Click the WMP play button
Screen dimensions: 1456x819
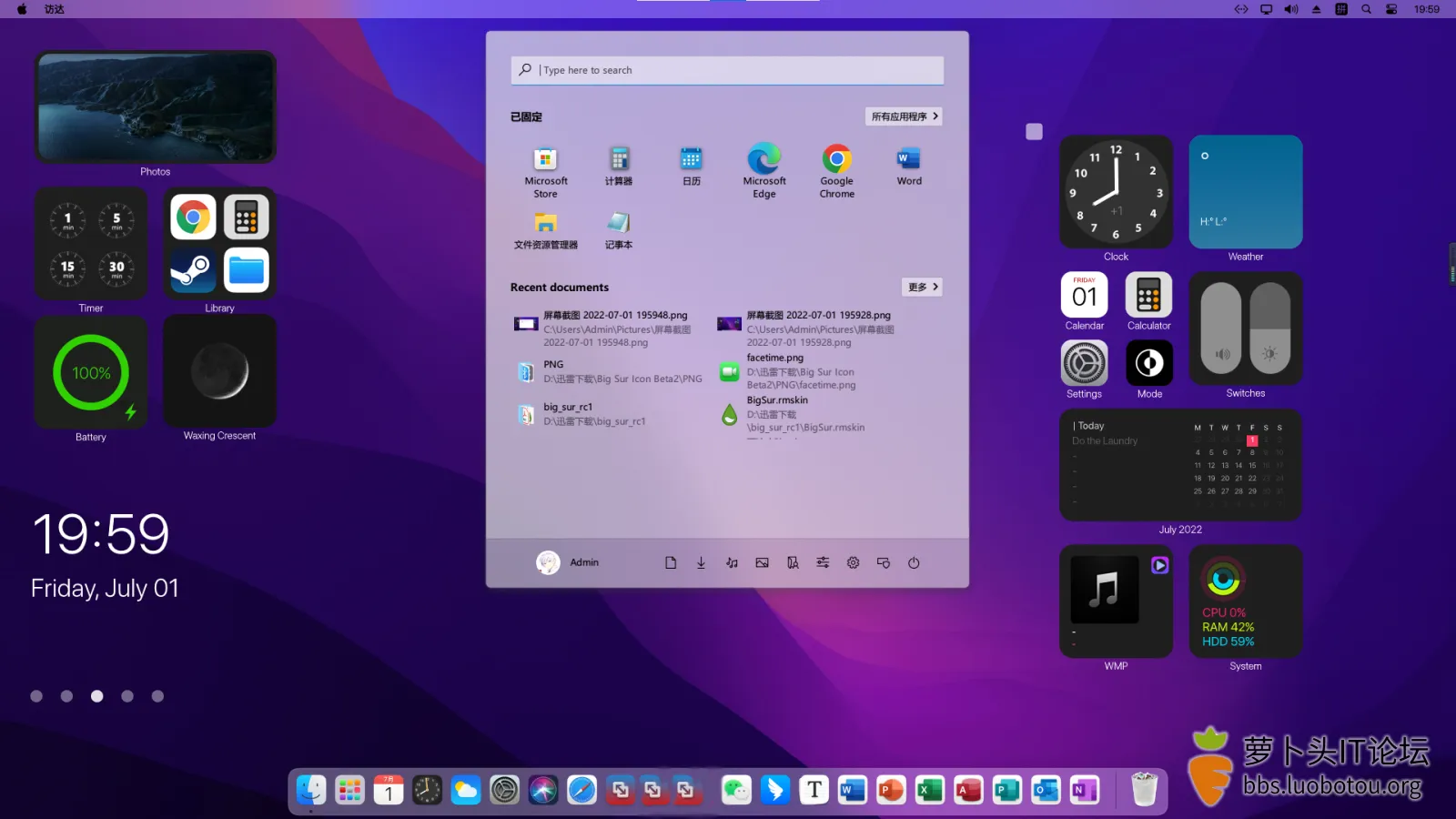point(1159,565)
